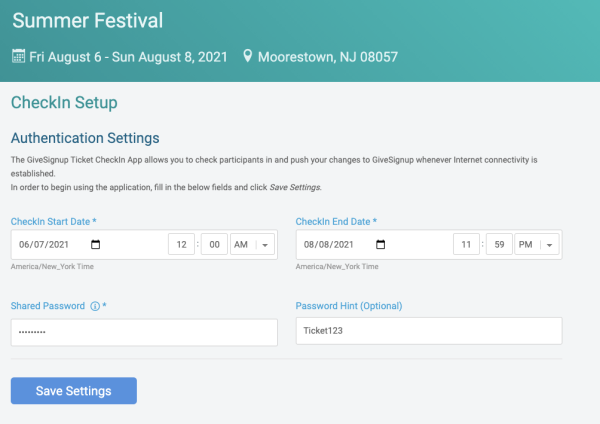The image size is (600, 424).
Task: Click the Summer Festival title
Action: pyautogui.click(x=88, y=20)
